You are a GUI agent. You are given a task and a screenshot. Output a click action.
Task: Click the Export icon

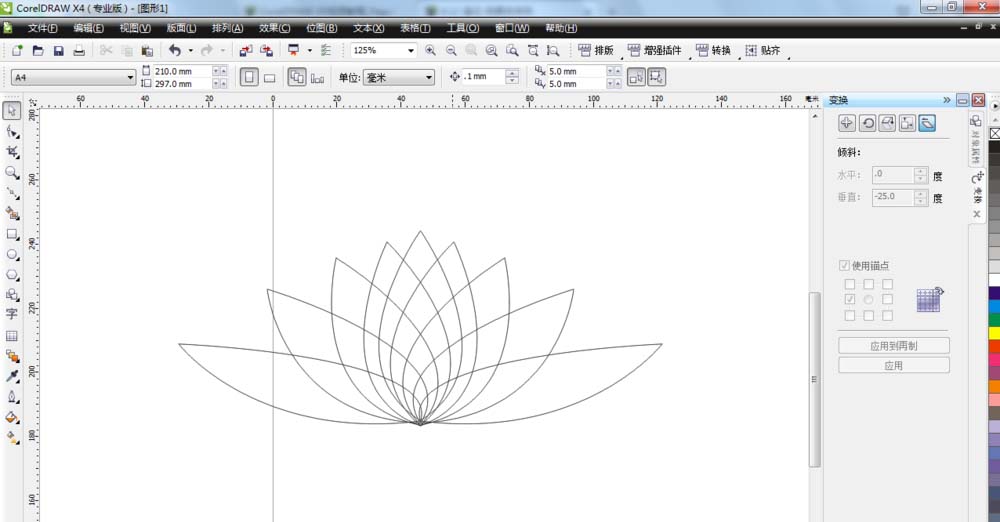[x=267, y=50]
